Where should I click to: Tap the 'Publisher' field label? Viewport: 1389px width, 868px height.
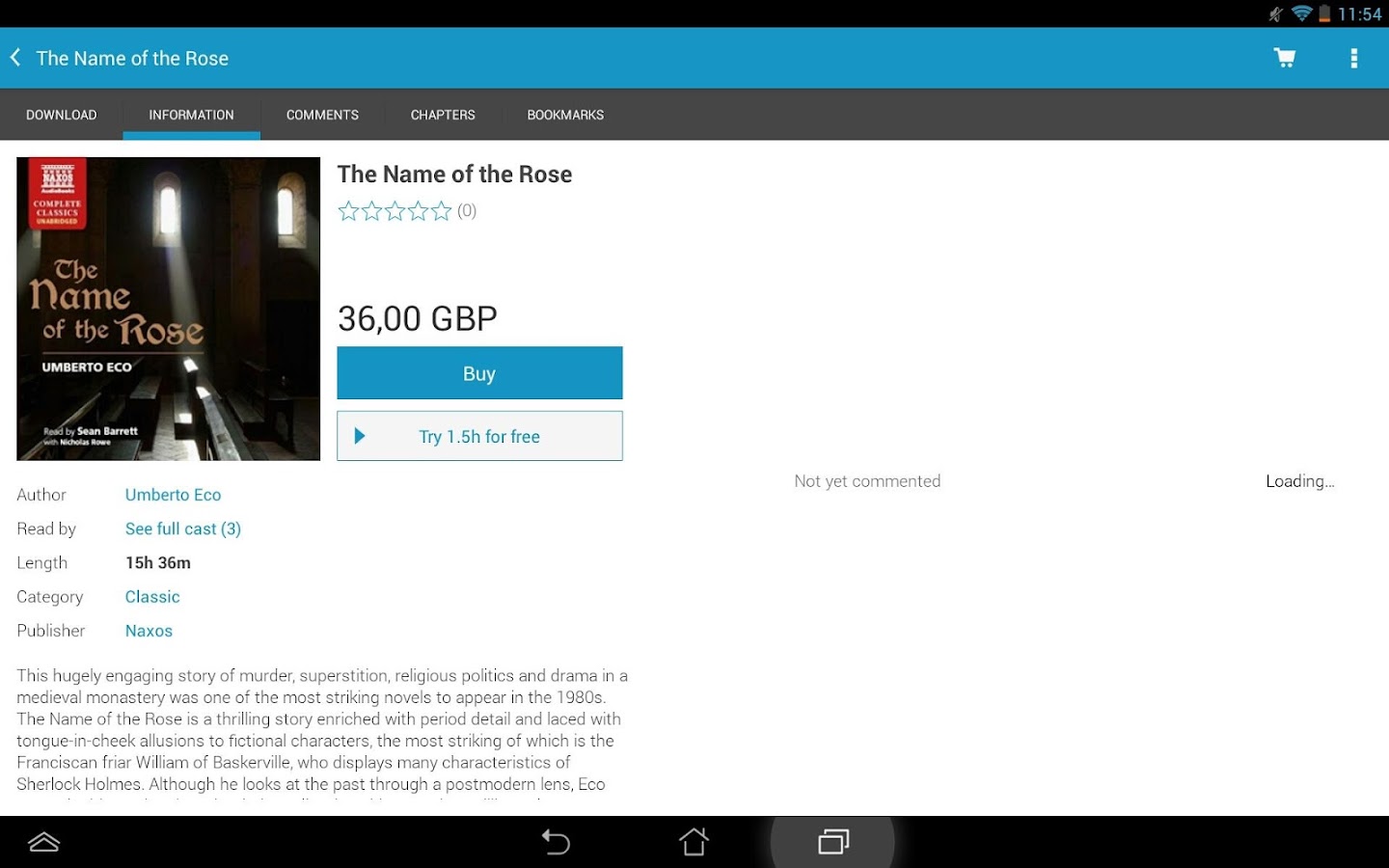coord(51,631)
